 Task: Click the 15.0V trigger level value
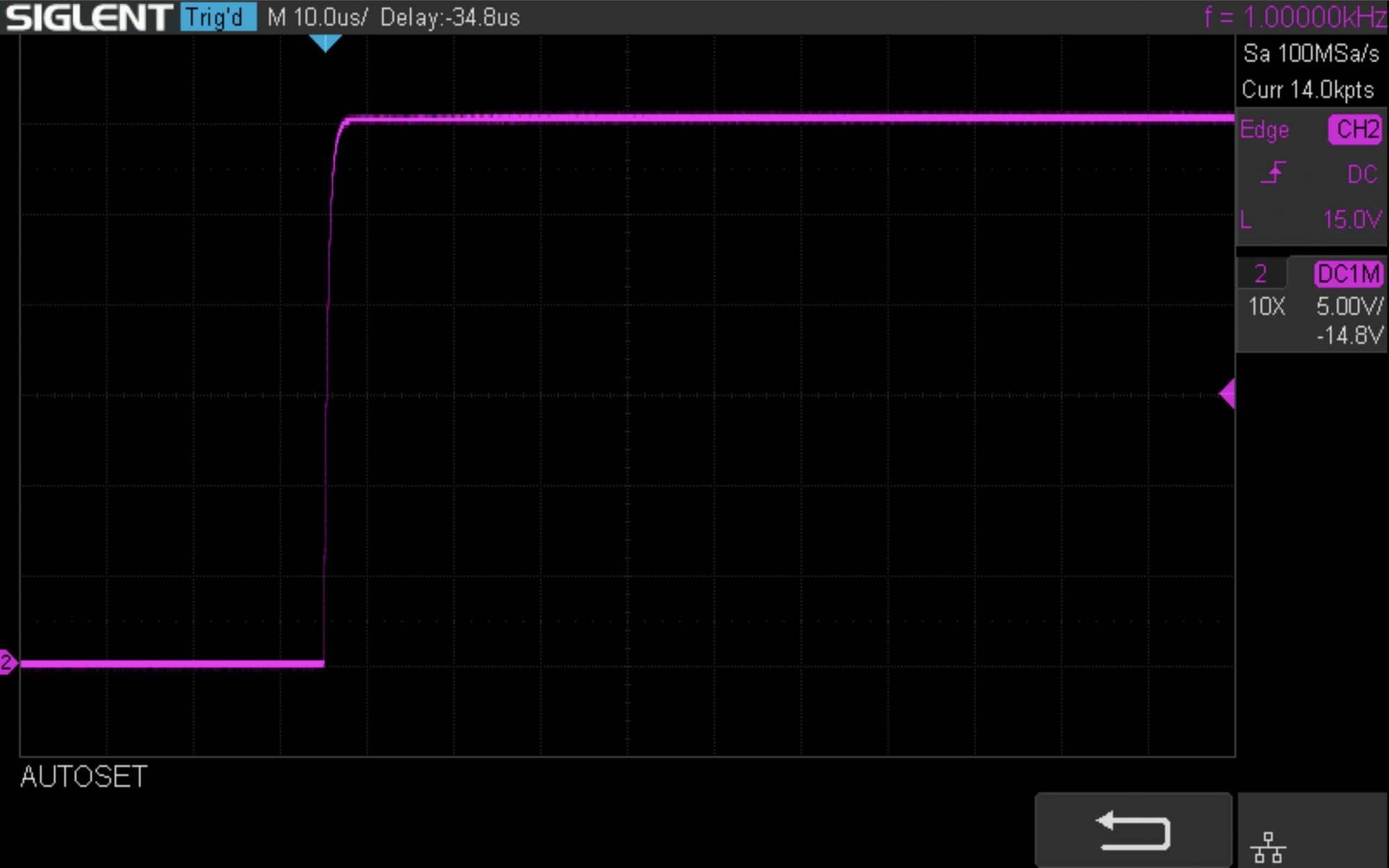[x=1351, y=220]
